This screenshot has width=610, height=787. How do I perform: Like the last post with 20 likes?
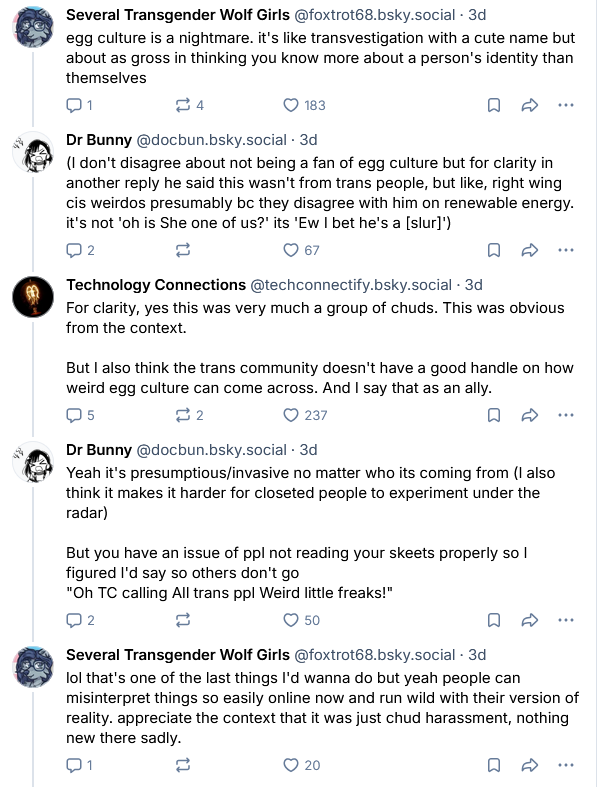coord(292,765)
